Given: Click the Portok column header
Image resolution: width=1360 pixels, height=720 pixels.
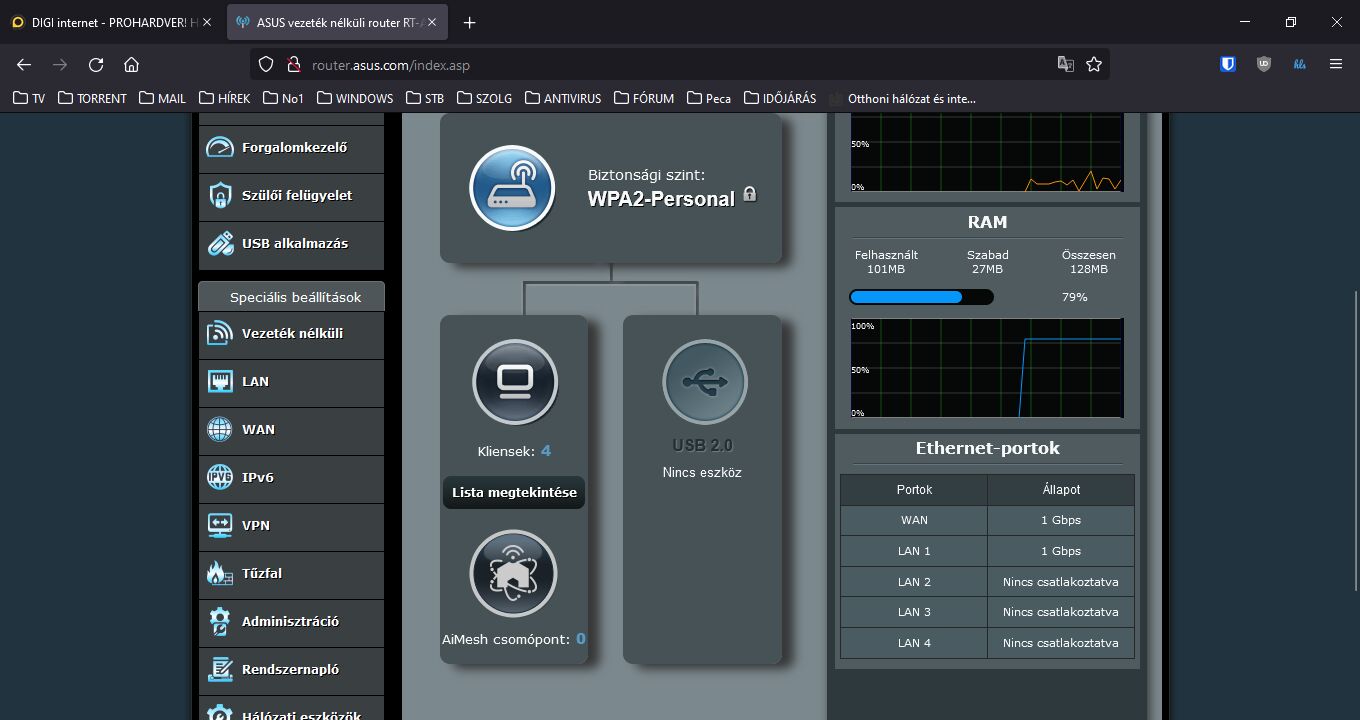Looking at the screenshot, I should pos(914,490).
